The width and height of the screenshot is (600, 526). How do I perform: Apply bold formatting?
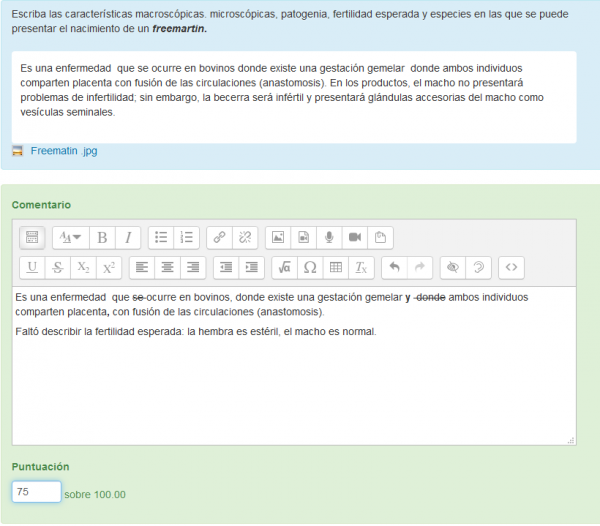[x=102, y=238]
